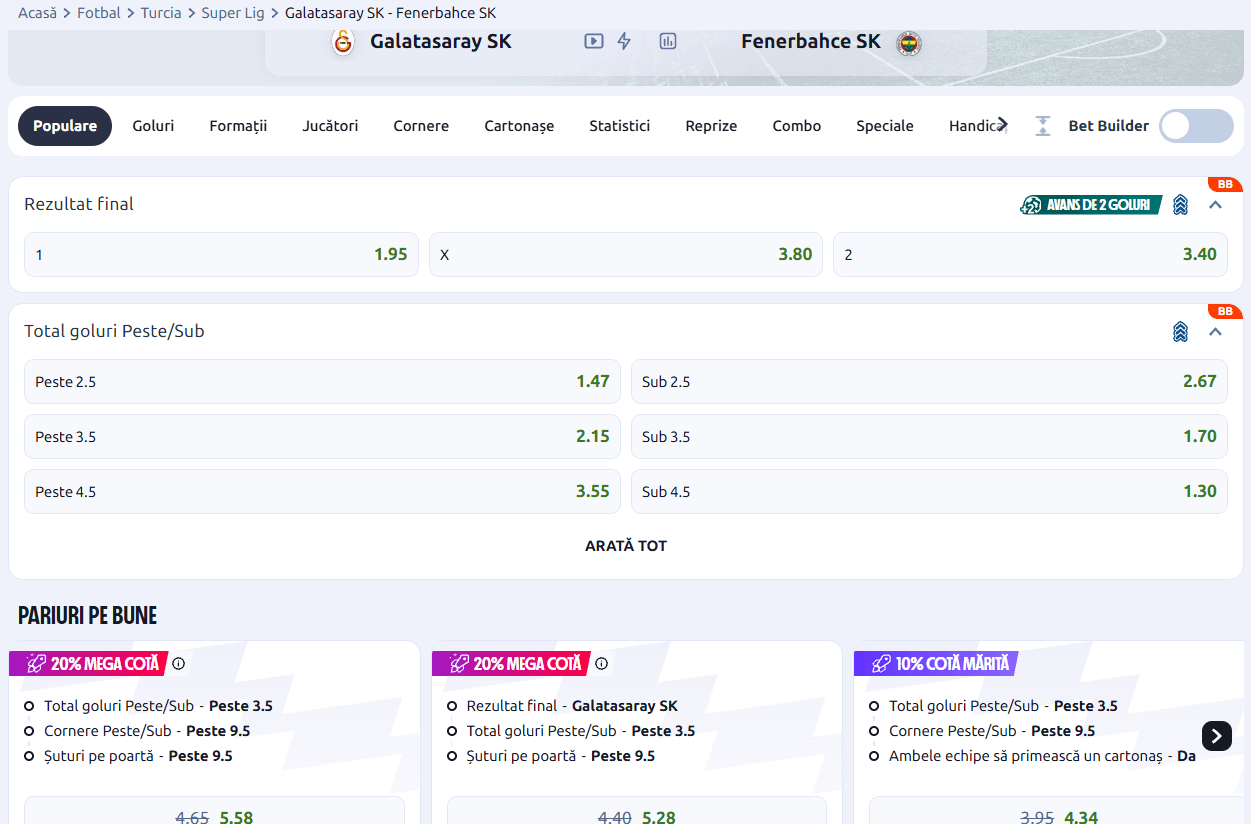Select Sub 2.5 at odds 2.67
This screenshot has width=1251, height=824.
pyautogui.click(x=929, y=381)
